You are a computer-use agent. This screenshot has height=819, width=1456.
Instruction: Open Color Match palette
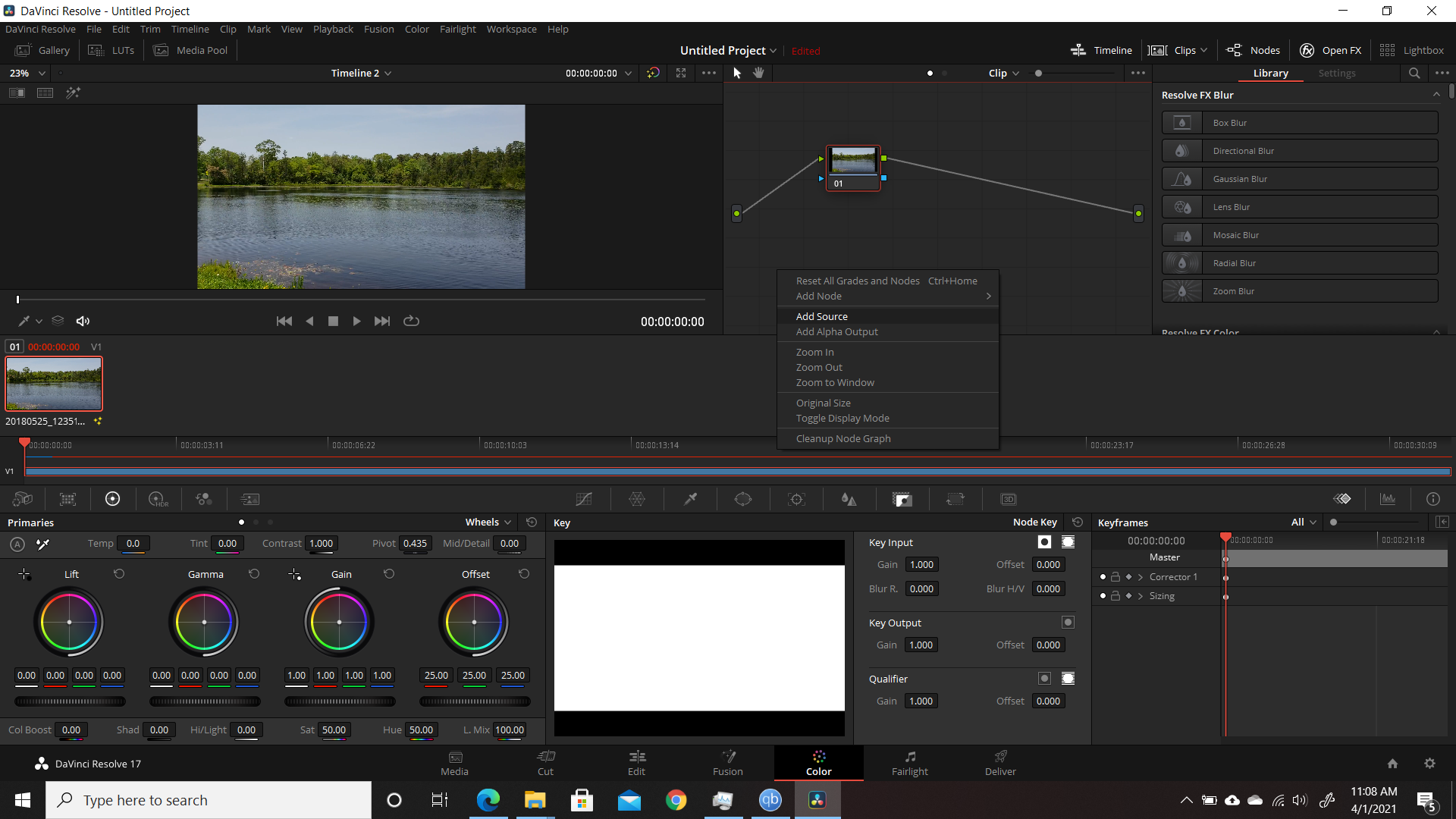(68, 499)
